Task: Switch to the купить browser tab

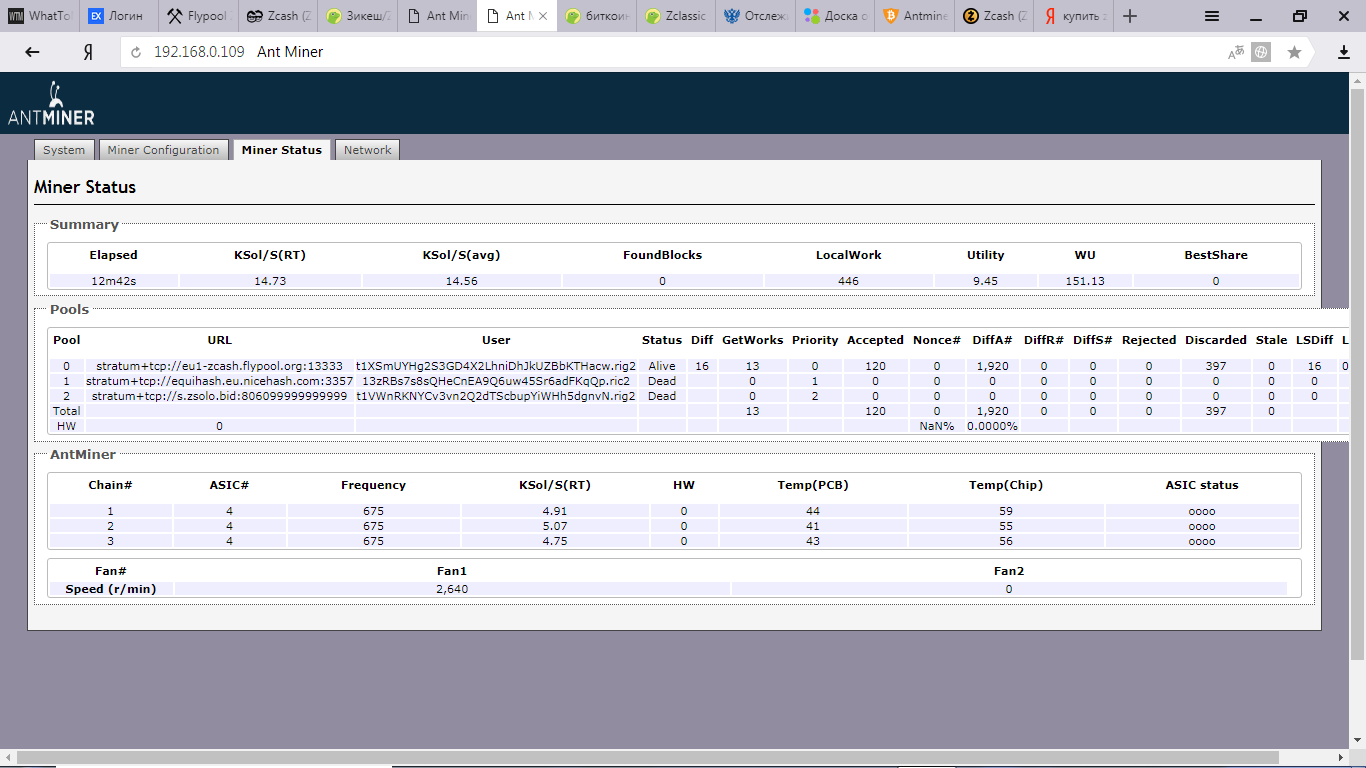Action: 1075,16
